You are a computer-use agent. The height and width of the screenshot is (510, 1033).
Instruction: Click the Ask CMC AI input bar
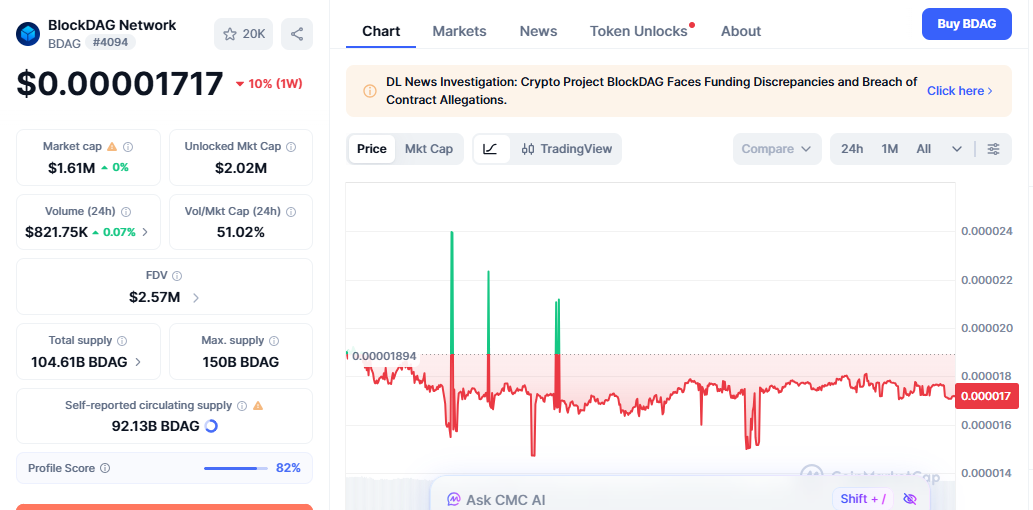click(680, 498)
